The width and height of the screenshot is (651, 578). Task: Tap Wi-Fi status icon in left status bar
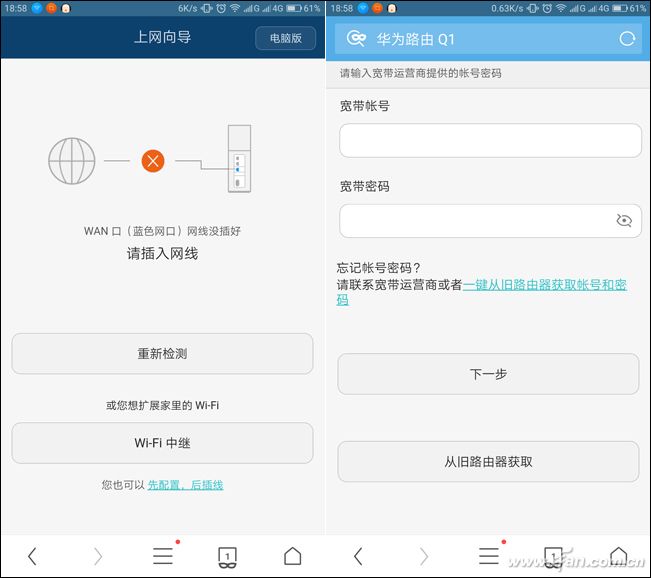235,8
